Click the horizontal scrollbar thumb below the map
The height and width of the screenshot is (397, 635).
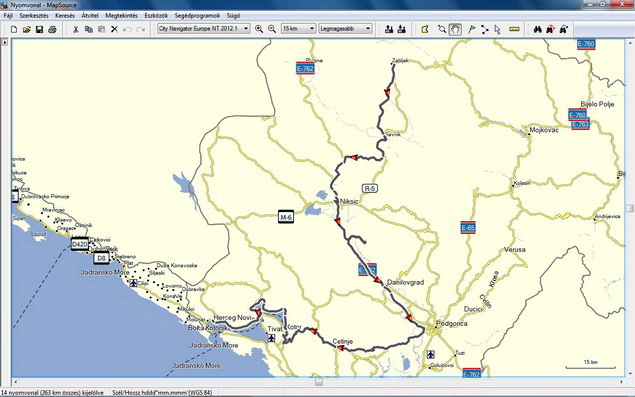point(319,382)
